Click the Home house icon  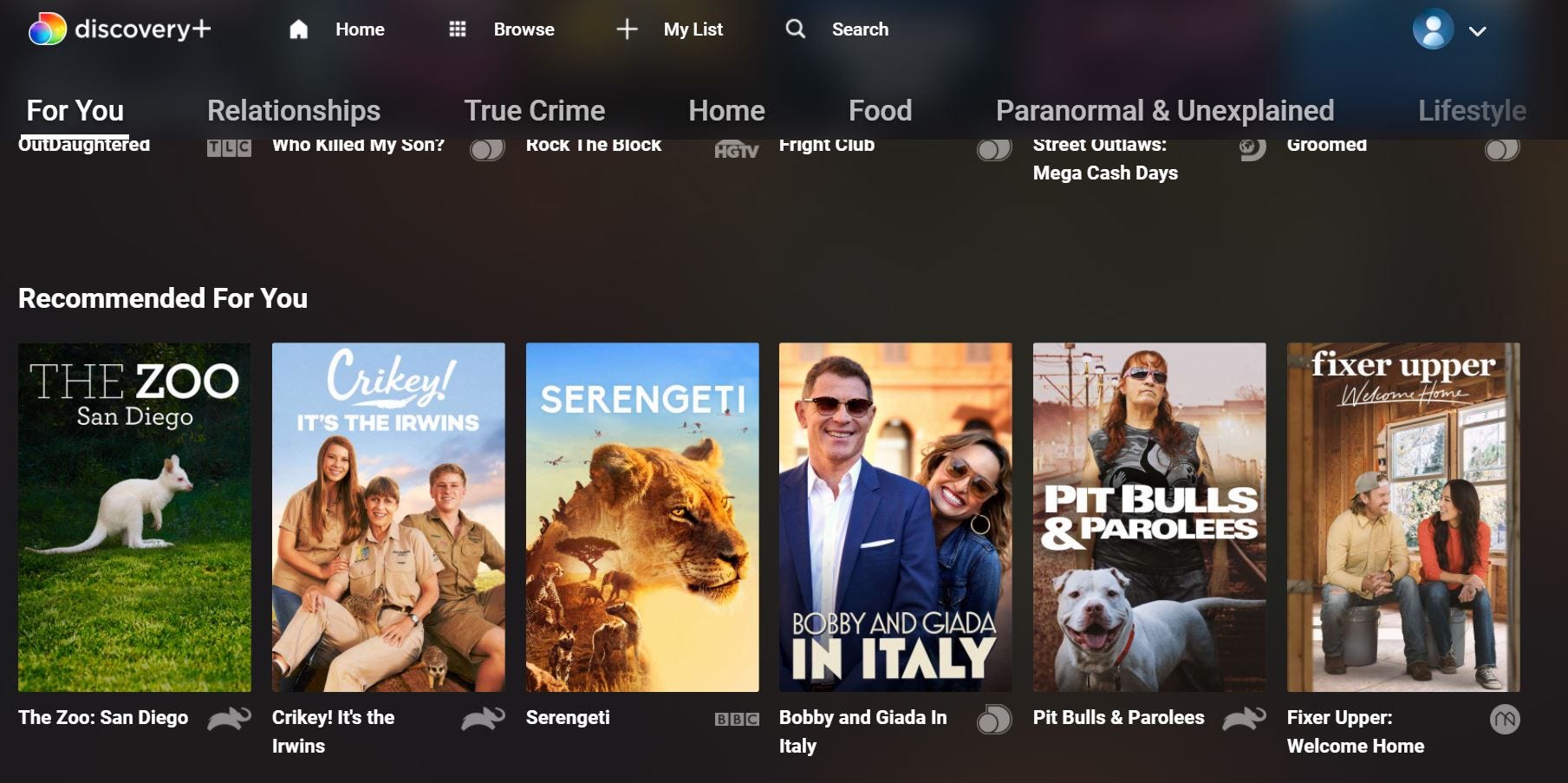click(298, 29)
